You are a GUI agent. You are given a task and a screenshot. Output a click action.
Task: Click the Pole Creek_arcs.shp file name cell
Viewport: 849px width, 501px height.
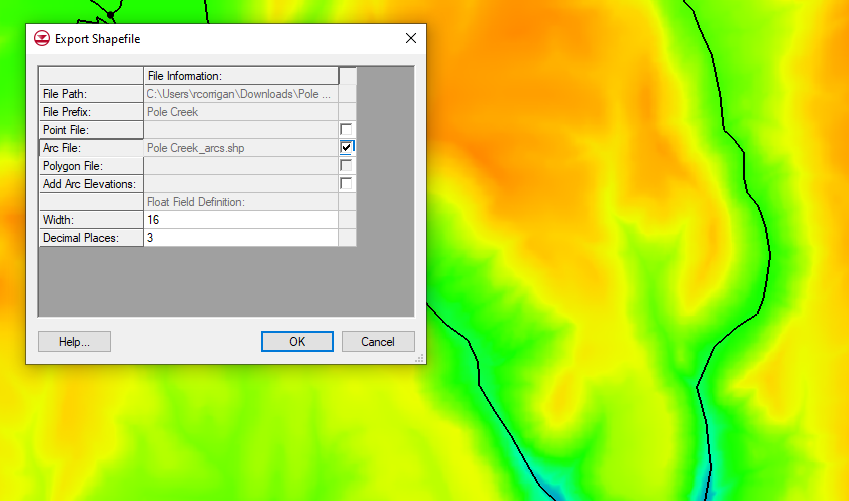click(x=241, y=148)
